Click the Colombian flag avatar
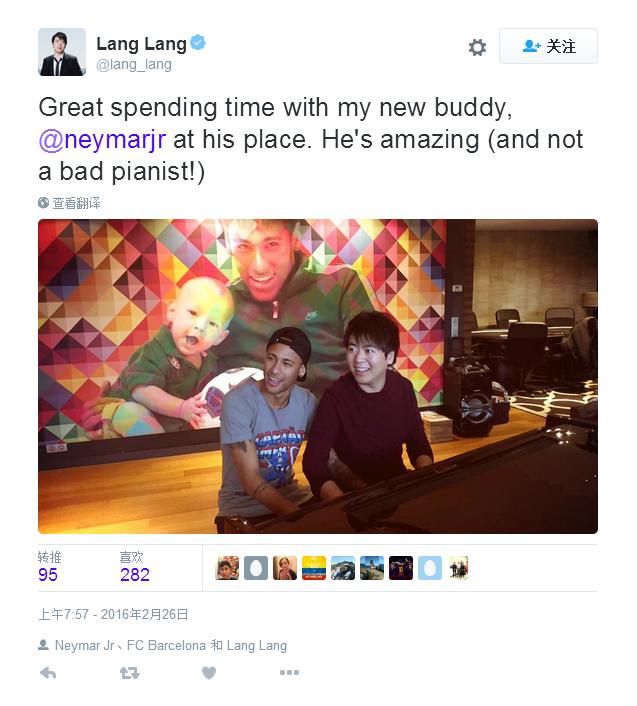The height and width of the screenshot is (706, 637). [314, 568]
